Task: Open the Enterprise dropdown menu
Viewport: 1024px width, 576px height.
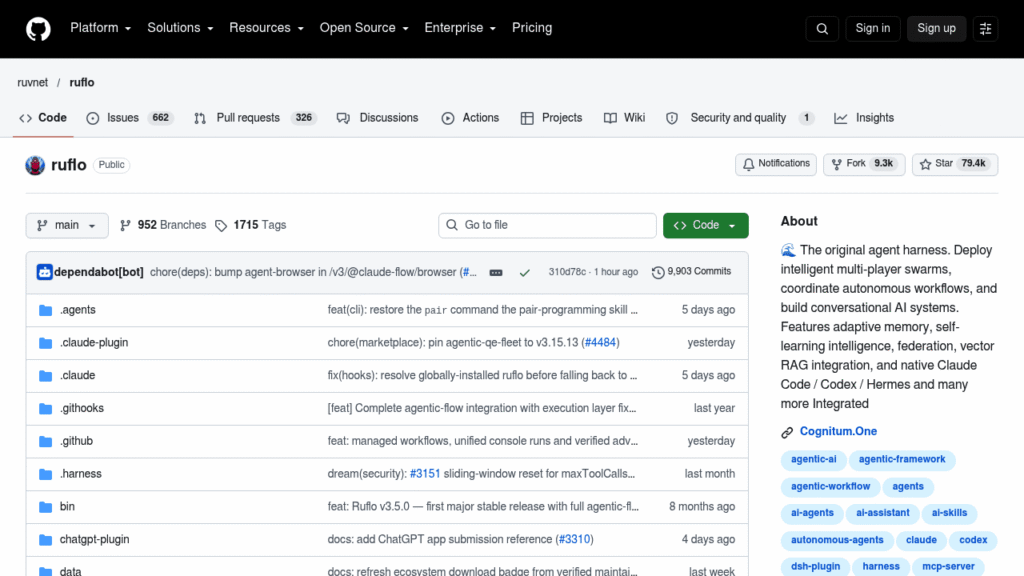Action: 460,28
